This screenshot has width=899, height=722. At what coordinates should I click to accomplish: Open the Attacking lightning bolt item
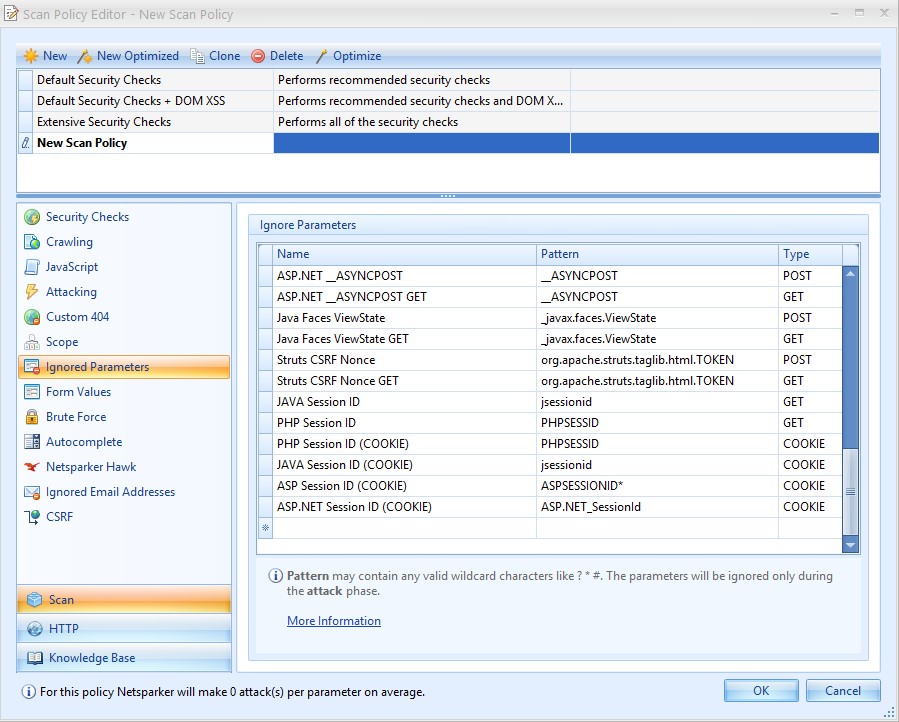[31, 292]
